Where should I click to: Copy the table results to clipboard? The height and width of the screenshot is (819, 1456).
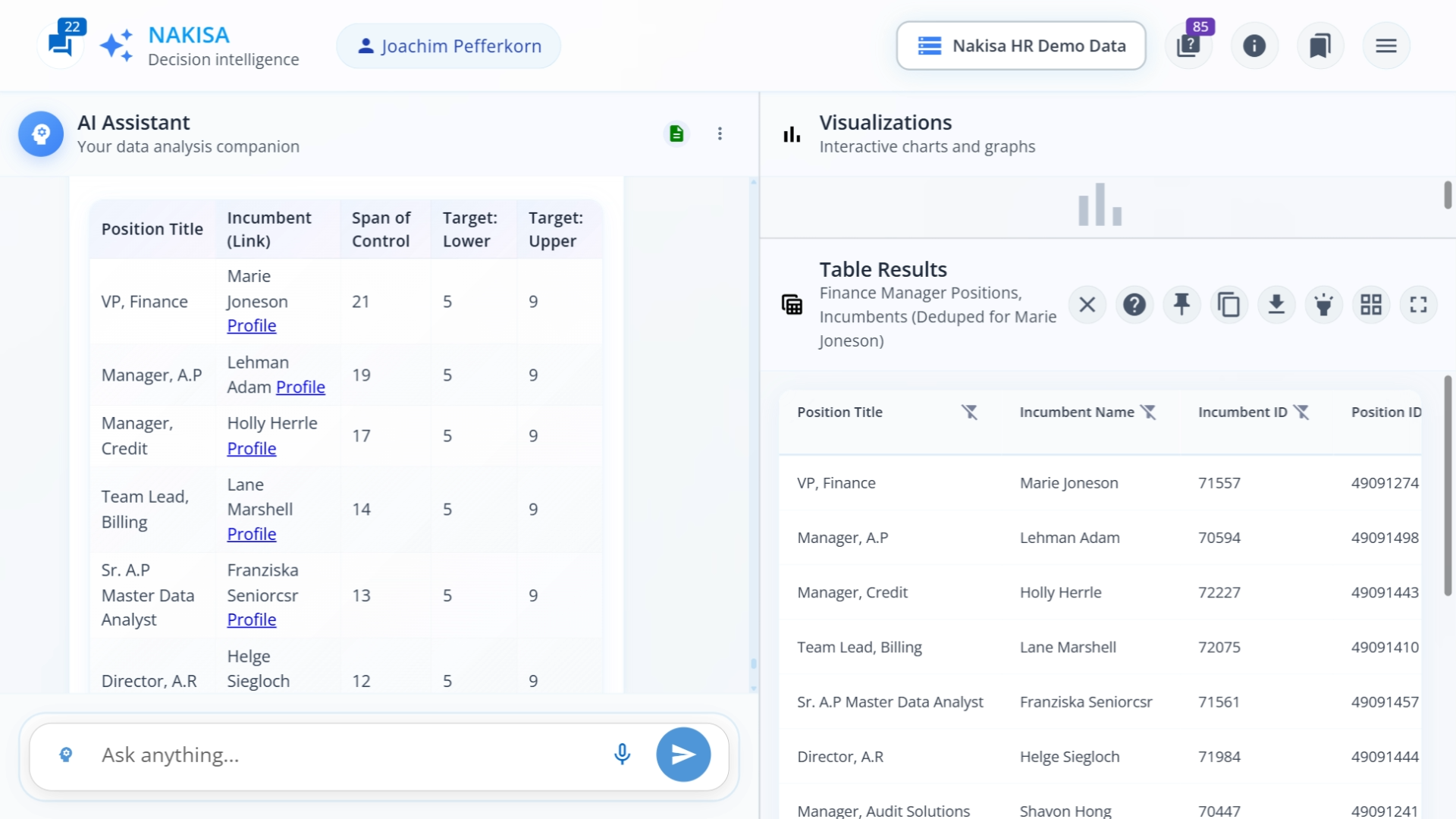click(x=1229, y=304)
